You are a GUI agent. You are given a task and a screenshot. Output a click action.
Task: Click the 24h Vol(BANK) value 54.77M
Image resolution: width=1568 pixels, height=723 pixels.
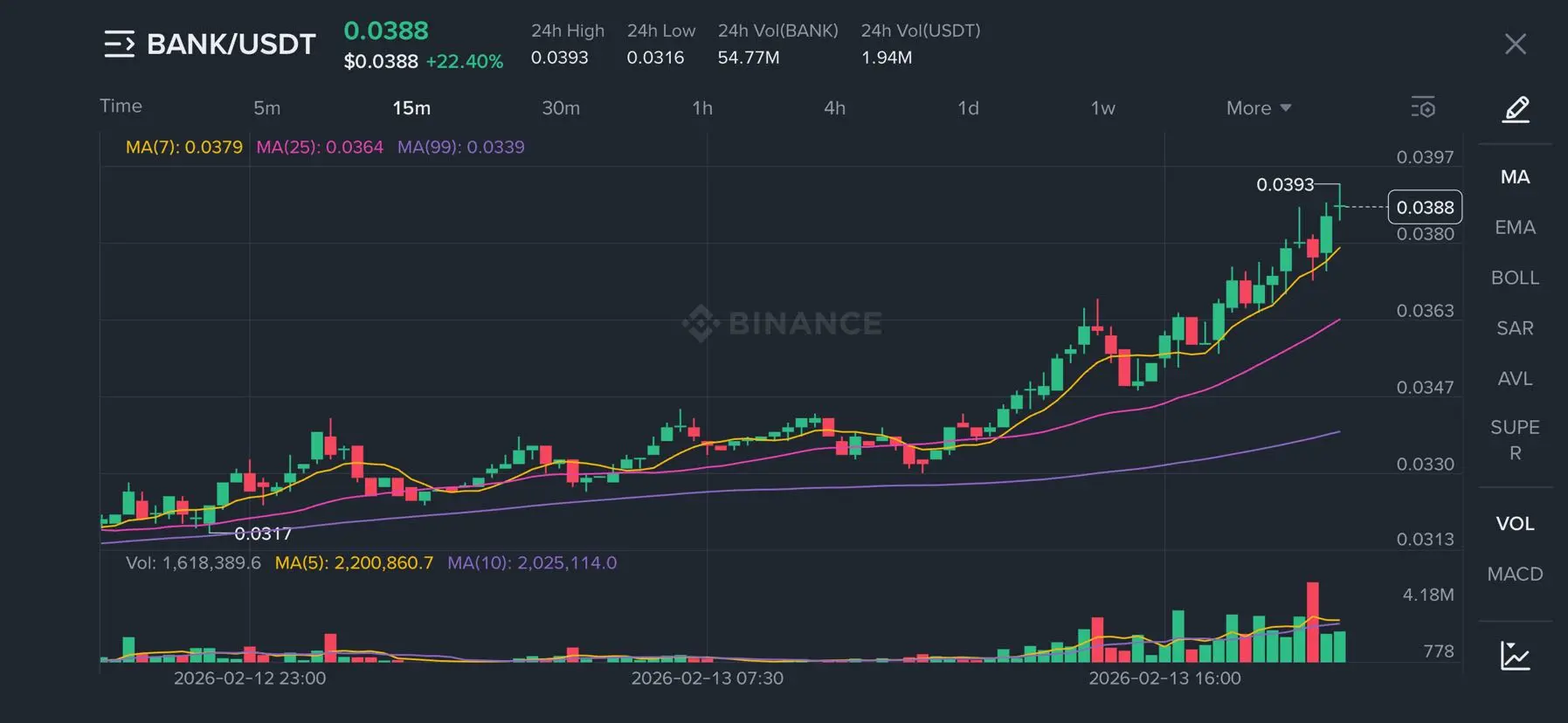tap(749, 58)
